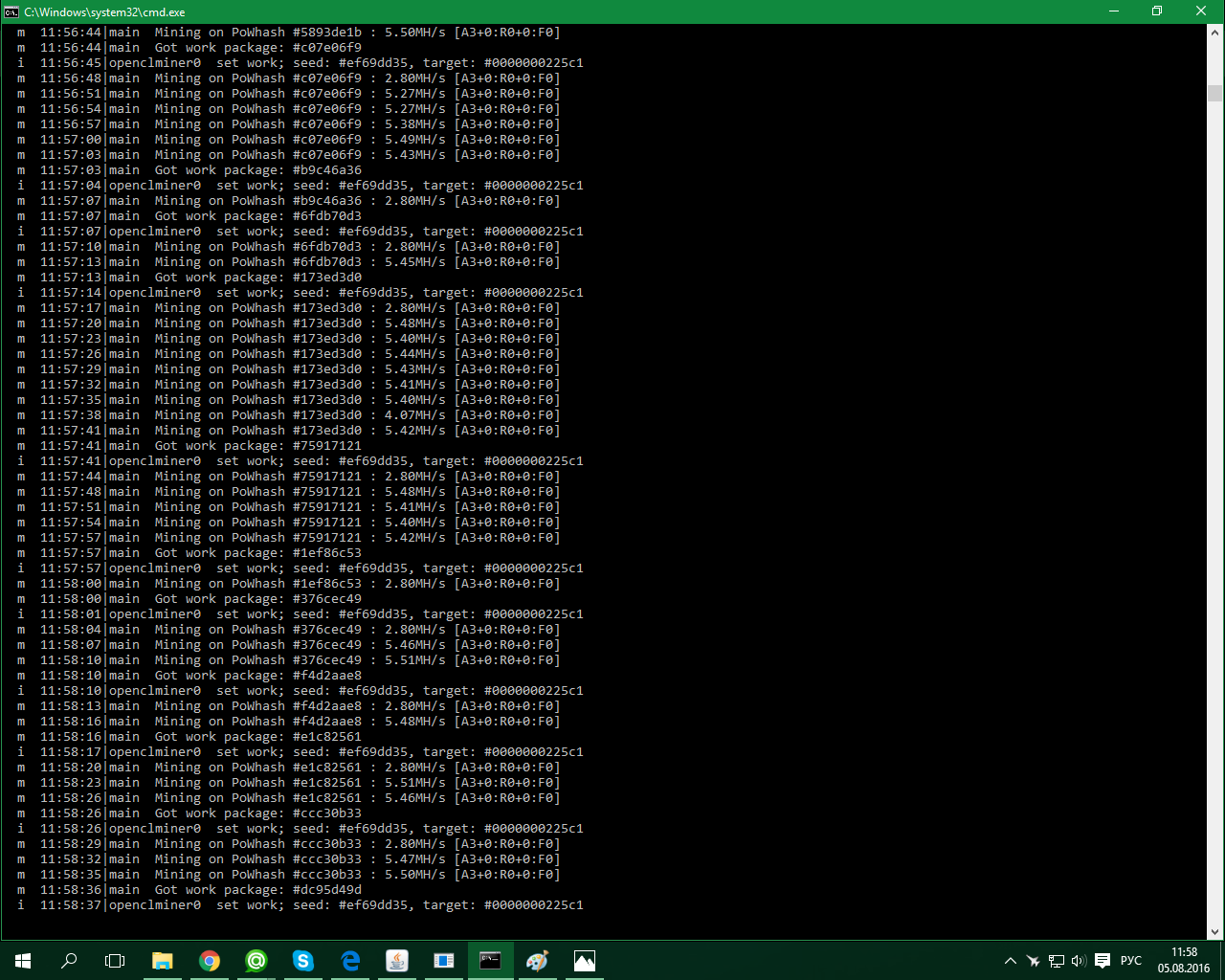Open the clock showing 11:58
This screenshot has height=980, width=1225.
(1184, 960)
